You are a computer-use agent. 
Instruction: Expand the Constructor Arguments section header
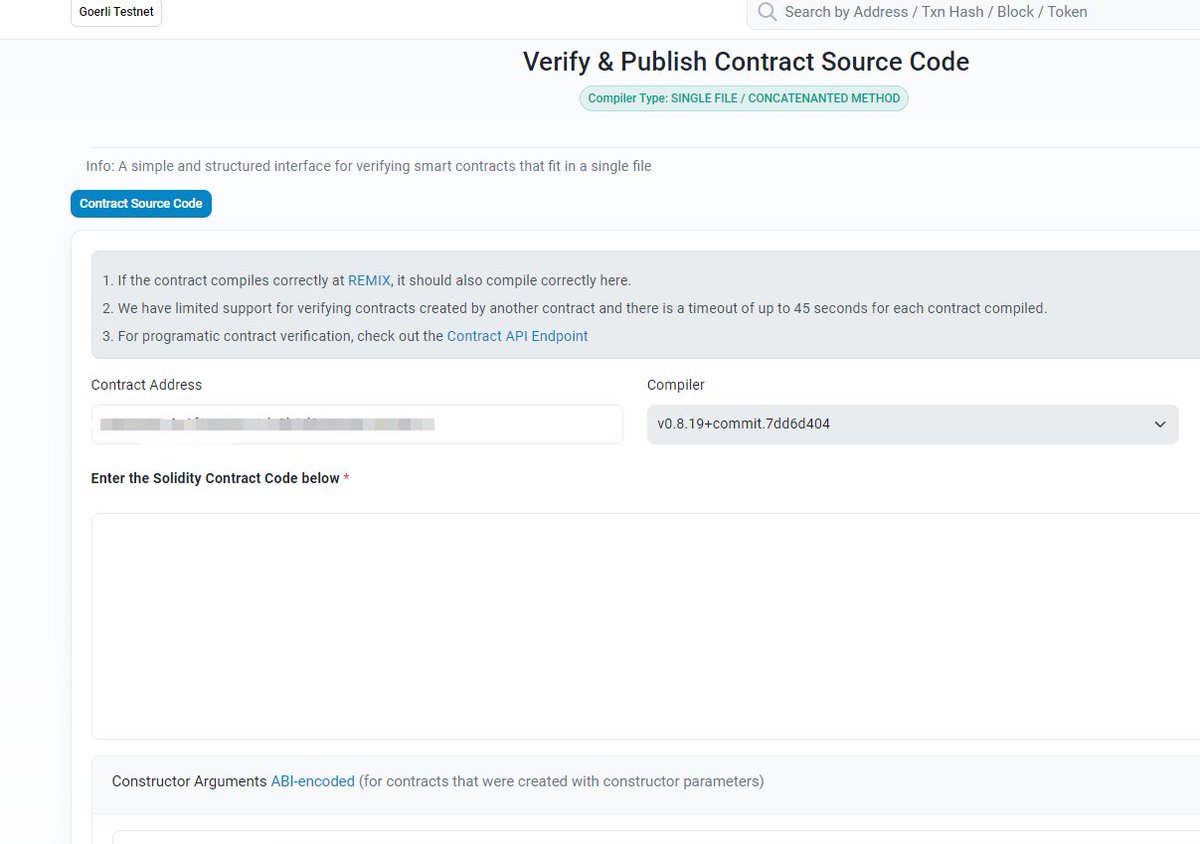[x=645, y=781]
